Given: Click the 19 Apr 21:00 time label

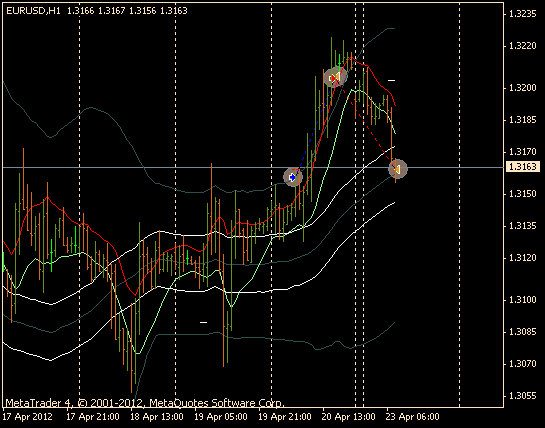Looking at the screenshot, I should [285, 417].
